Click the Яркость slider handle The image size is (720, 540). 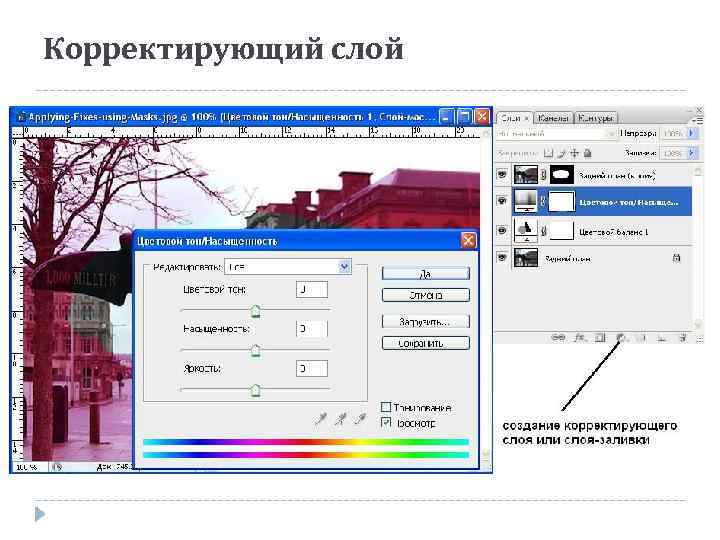pos(256,390)
